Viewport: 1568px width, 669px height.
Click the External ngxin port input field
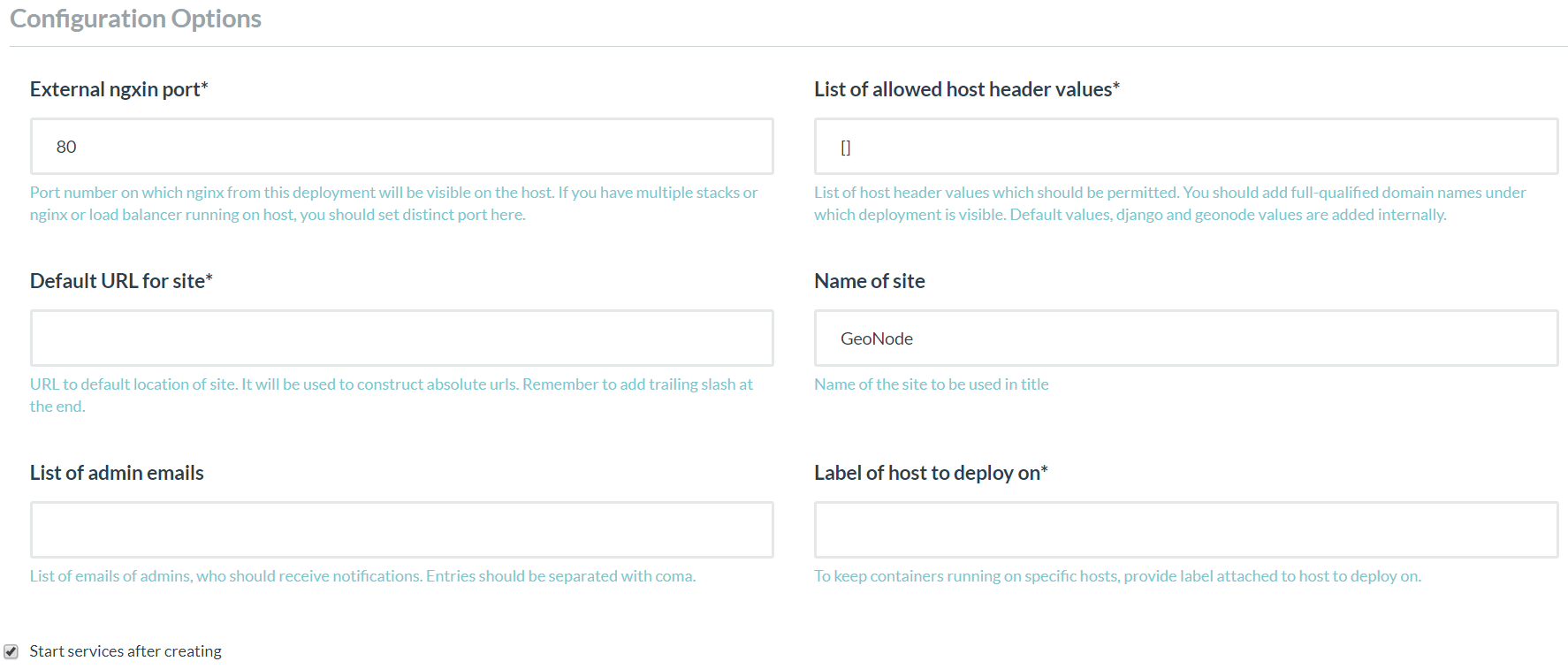click(401, 147)
